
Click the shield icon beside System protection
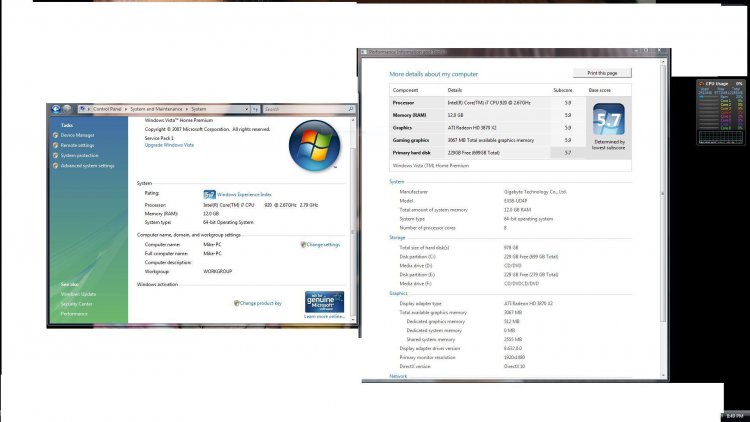point(55,155)
